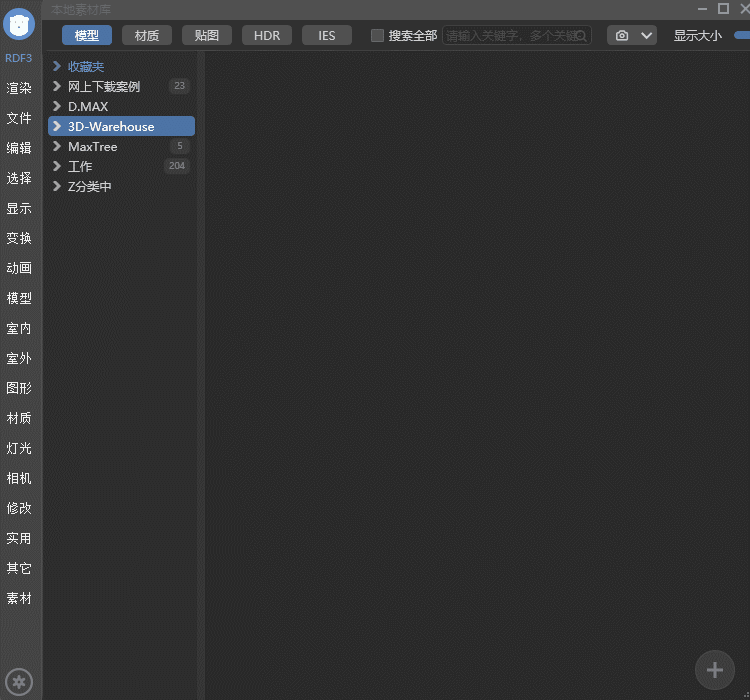Image resolution: width=750 pixels, height=700 pixels.
Task: Expand the 收藏夹 folder
Action: (x=57, y=66)
